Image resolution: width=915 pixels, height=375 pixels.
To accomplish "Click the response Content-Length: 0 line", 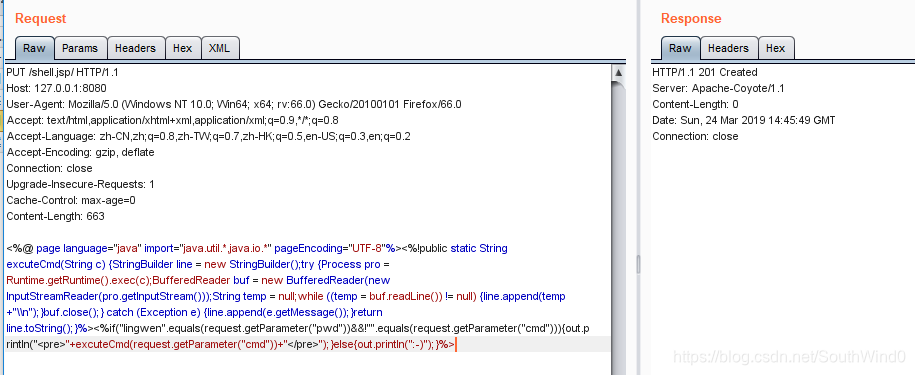I will coord(695,104).
